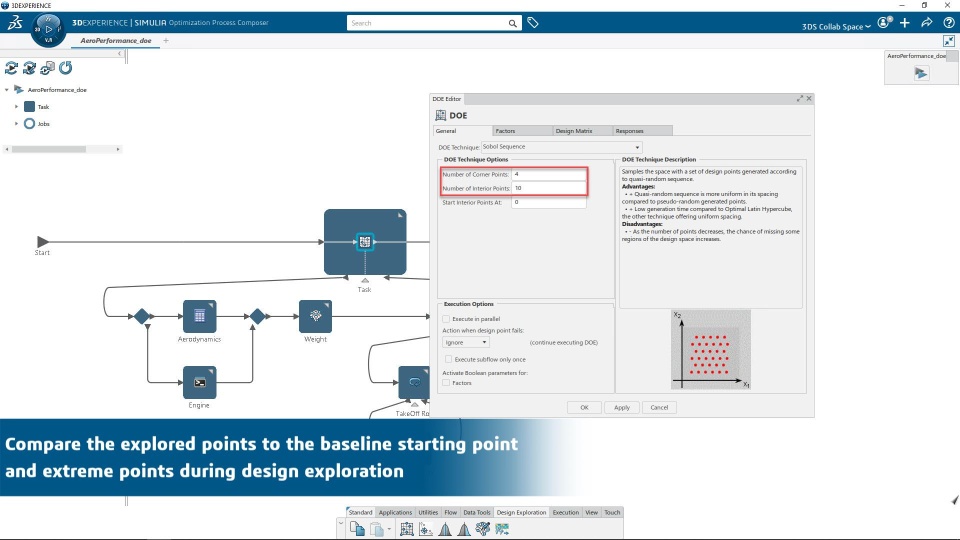Click the plus Add icon in top bar
Viewport: 960px width, 540px height.
905,23
